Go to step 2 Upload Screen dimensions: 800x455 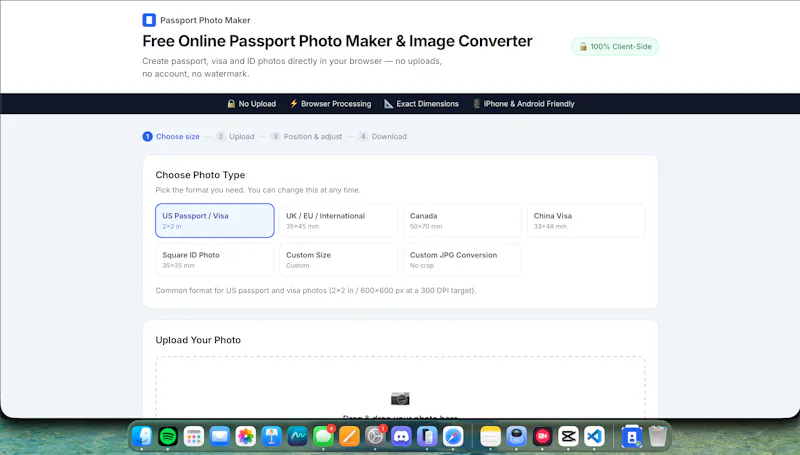(x=235, y=136)
